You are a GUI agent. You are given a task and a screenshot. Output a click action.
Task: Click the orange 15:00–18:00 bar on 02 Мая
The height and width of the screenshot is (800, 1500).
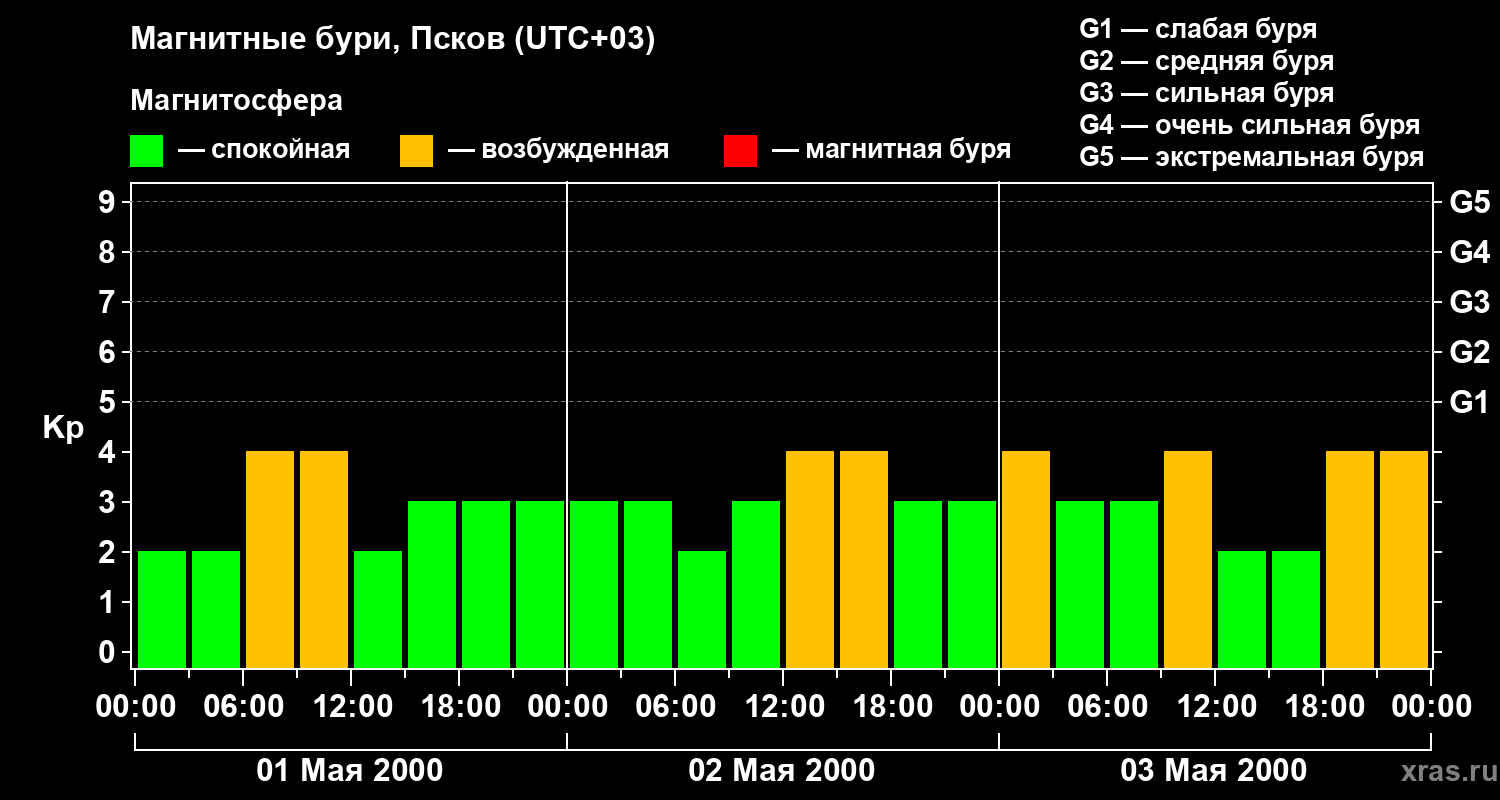coord(864,559)
